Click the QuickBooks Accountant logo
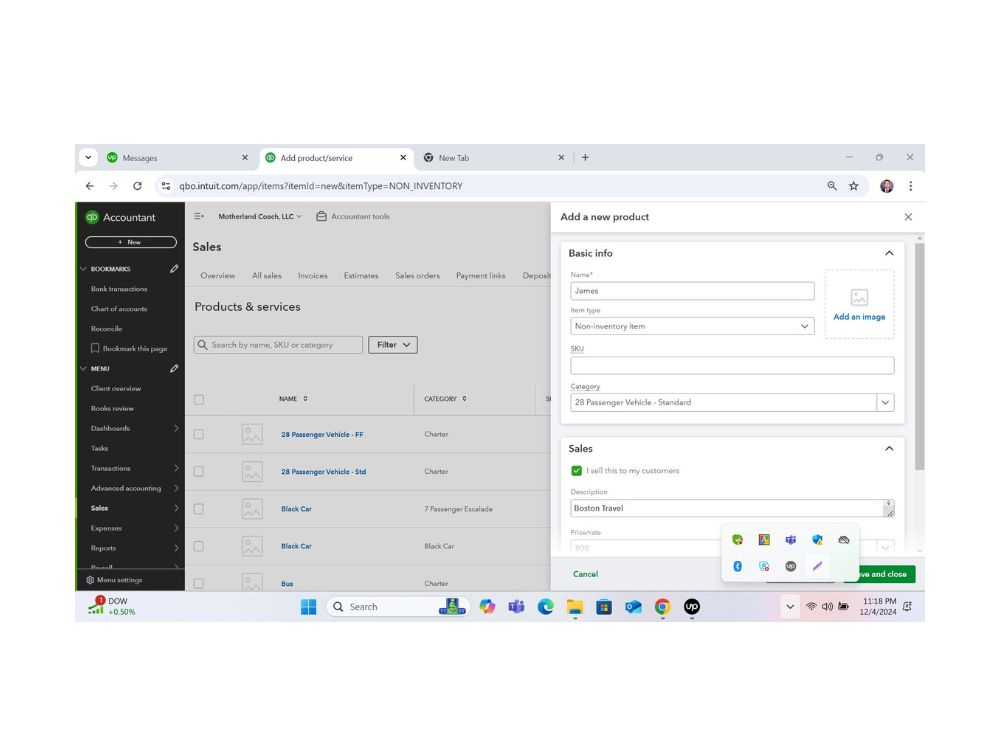 [x=121, y=217]
